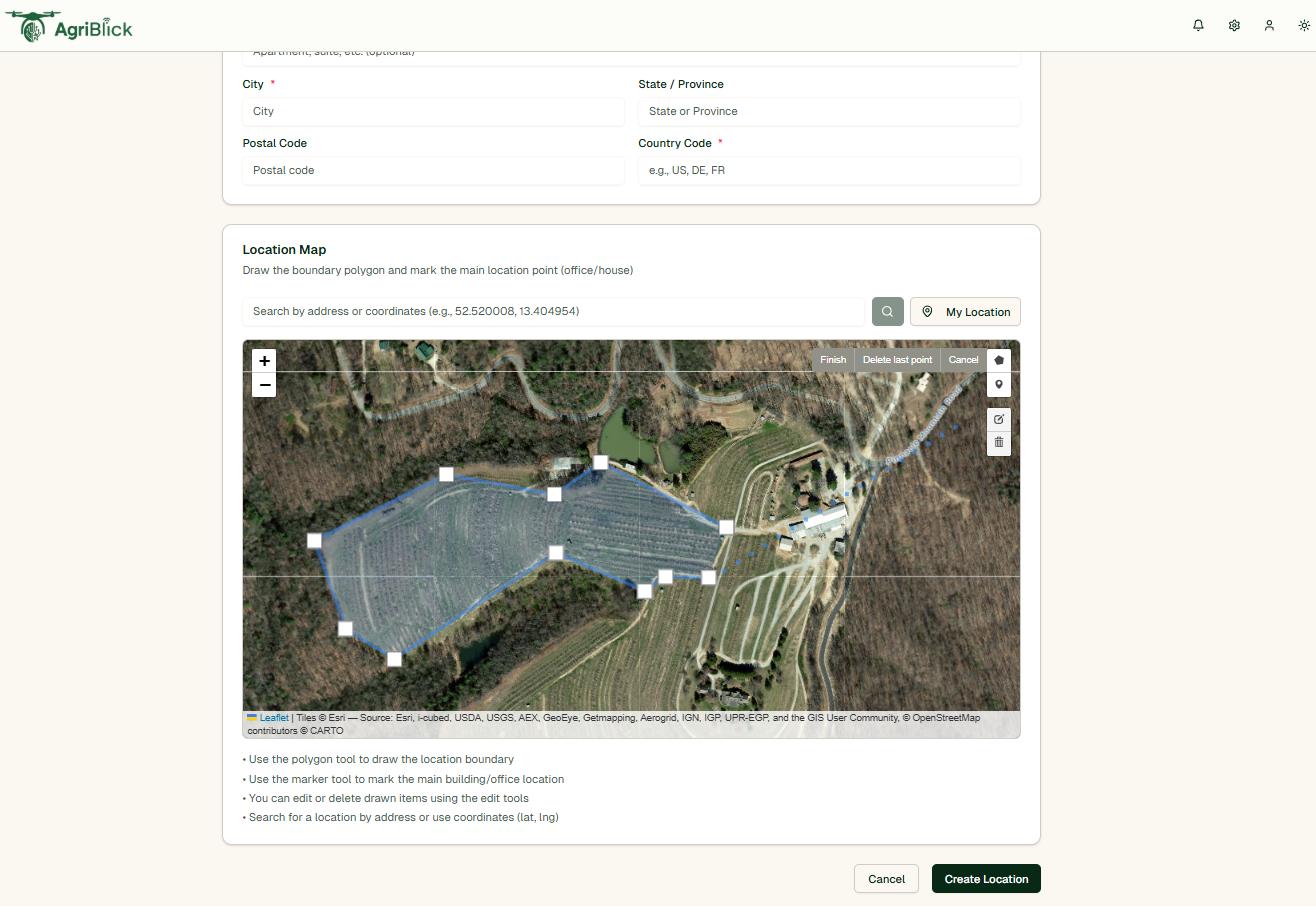Click the Create Location button
Viewport: 1316px width, 906px height.
point(985,878)
